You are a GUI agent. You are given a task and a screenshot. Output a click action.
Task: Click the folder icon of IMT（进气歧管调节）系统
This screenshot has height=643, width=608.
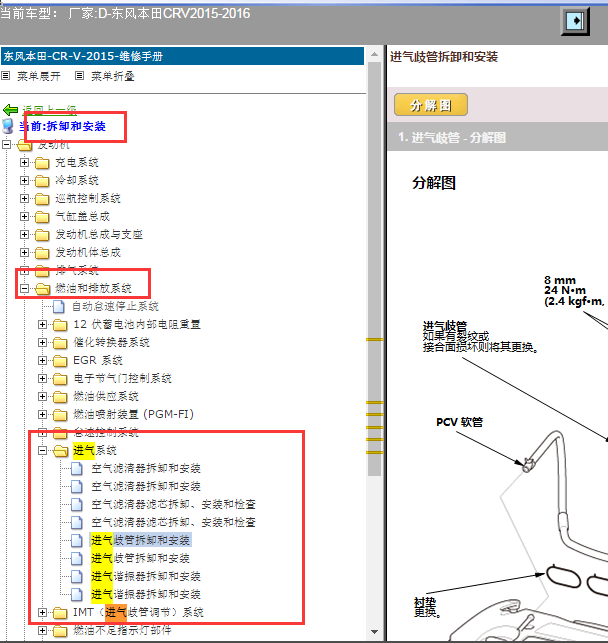pyautogui.click(x=60, y=613)
